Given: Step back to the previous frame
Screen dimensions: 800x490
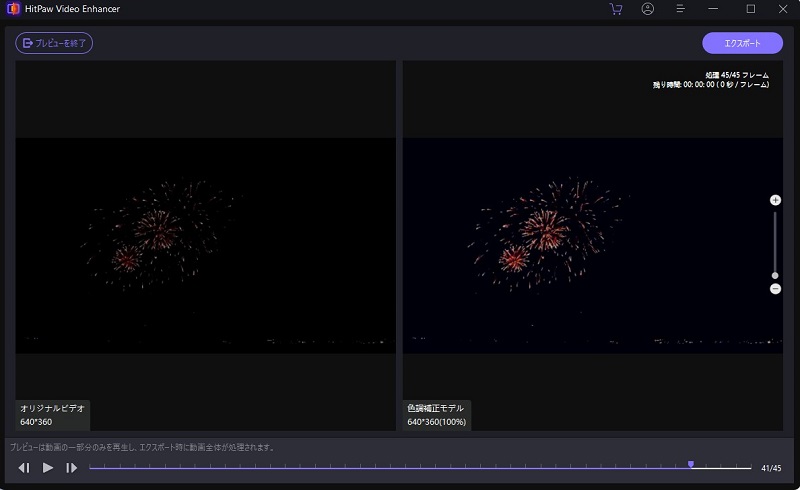Looking at the screenshot, I should click(24, 468).
